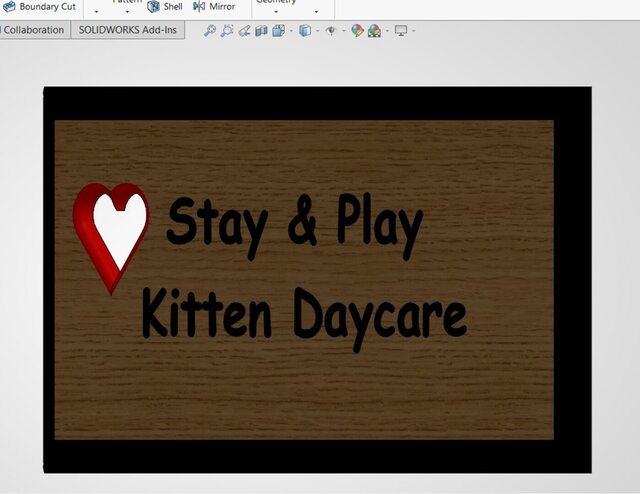Click the Boundary Cut button
This screenshot has height=494, width=640.
pyautogui.click(x=39, y=6)
